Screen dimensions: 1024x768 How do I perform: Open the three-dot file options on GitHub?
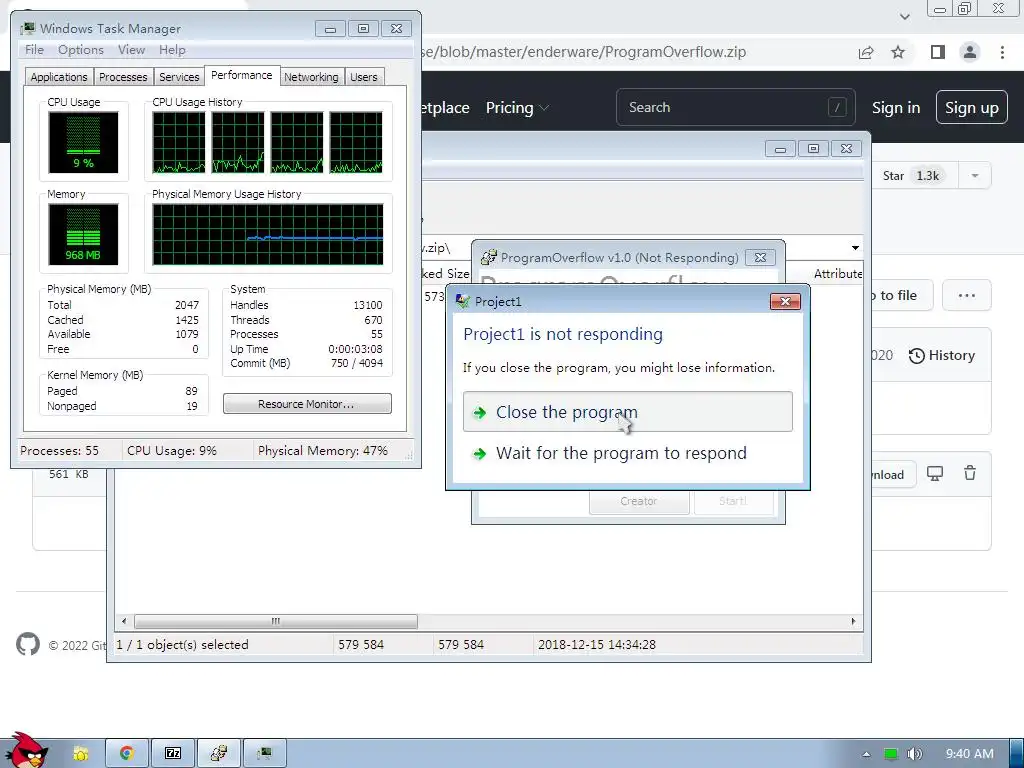(x=967, y=295)
